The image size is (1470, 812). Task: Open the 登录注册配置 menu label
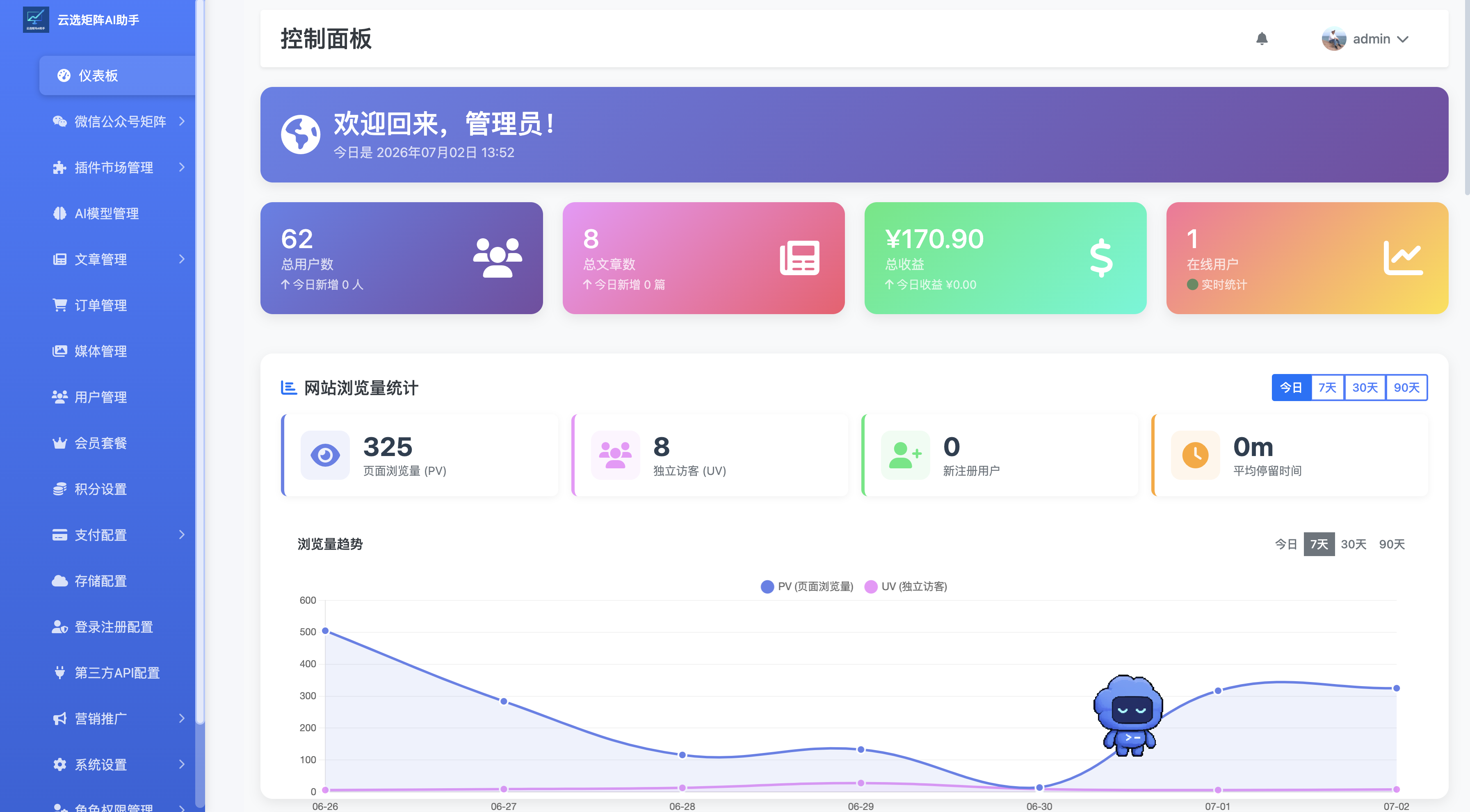pyautogui.click(x=114, y=627)
